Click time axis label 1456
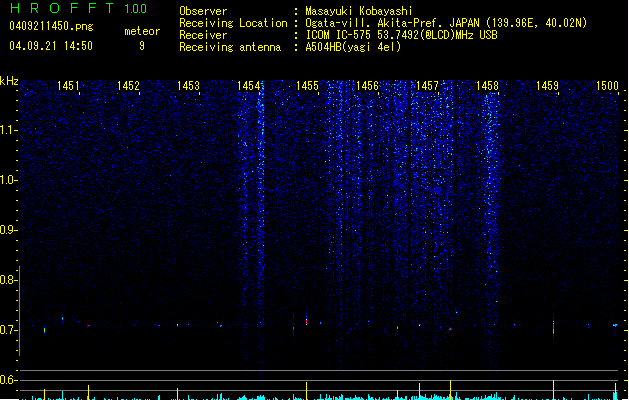The image size is (629, 400). point(367,85)
